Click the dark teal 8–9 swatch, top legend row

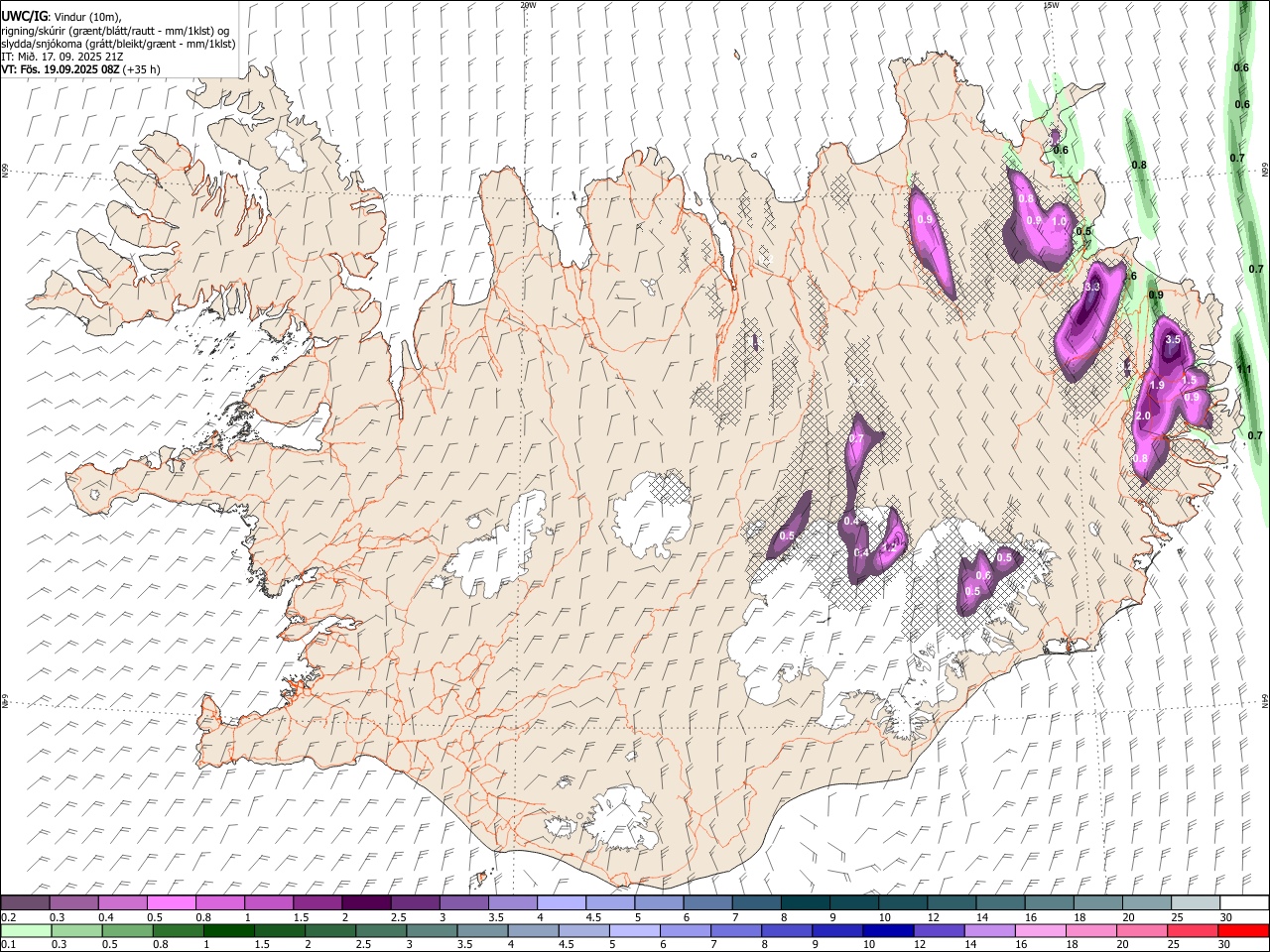(806, 903)
